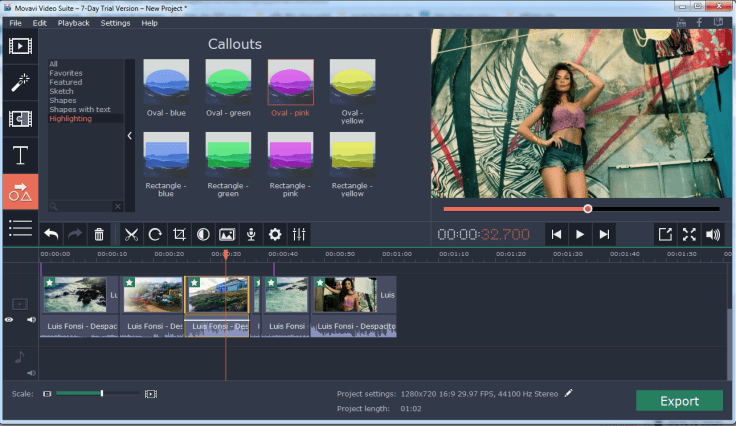Collapse the callouts category panel
This screenshot has height=426, width=736.
[130, 136]
